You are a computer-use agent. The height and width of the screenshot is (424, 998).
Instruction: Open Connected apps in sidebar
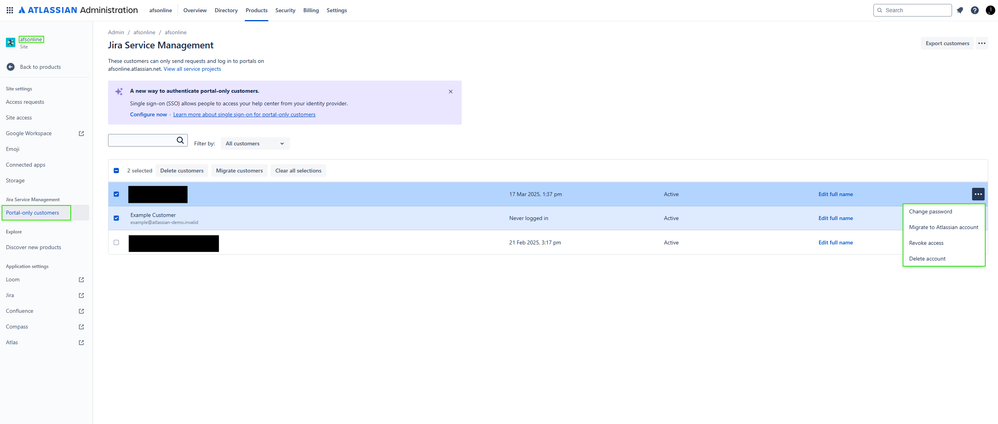click(25, 165)
